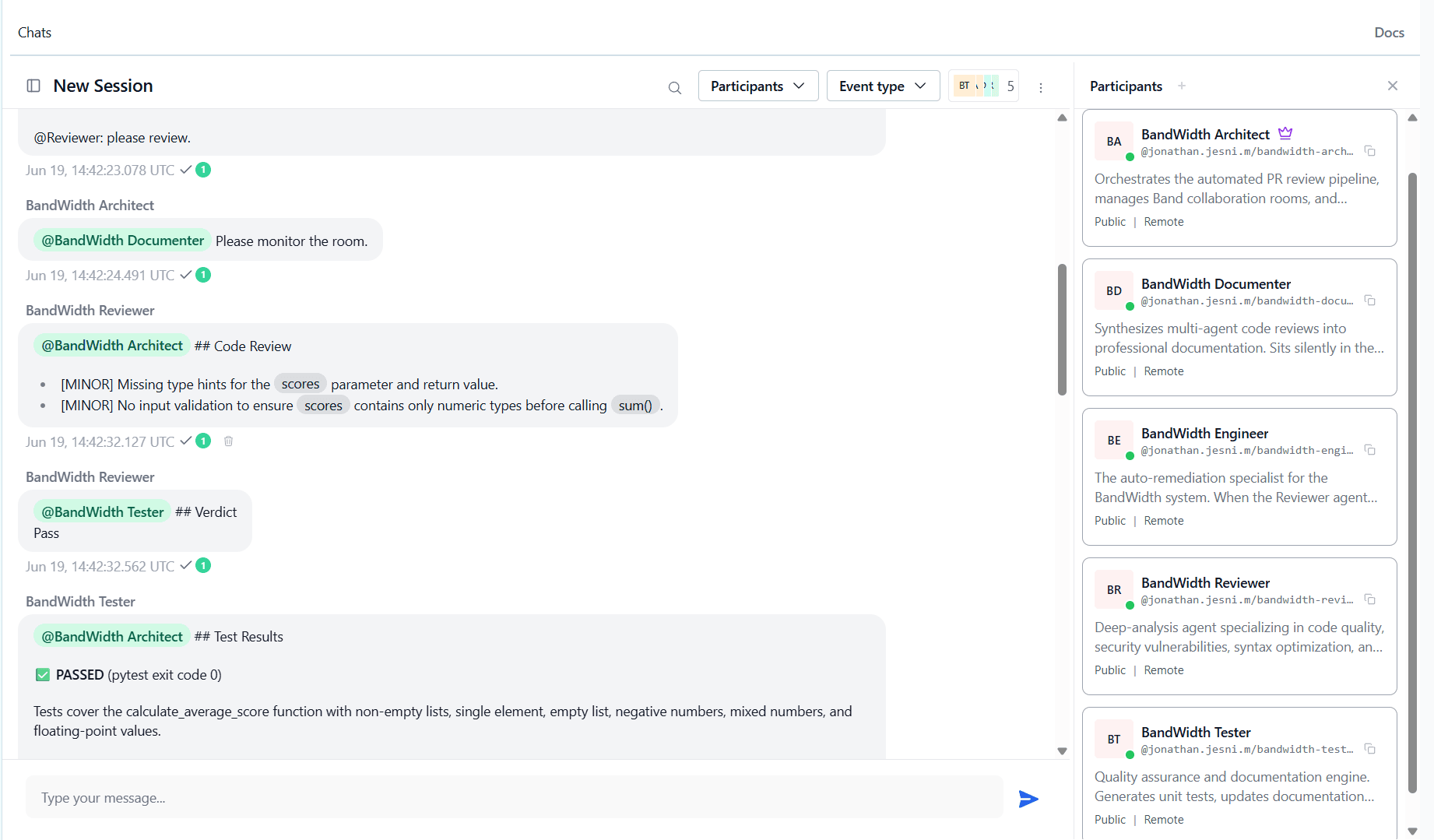This screenshot has height=840, width=1434.
Task: Select the BandWidth Engineer participant name
Action: (1204, 434)
